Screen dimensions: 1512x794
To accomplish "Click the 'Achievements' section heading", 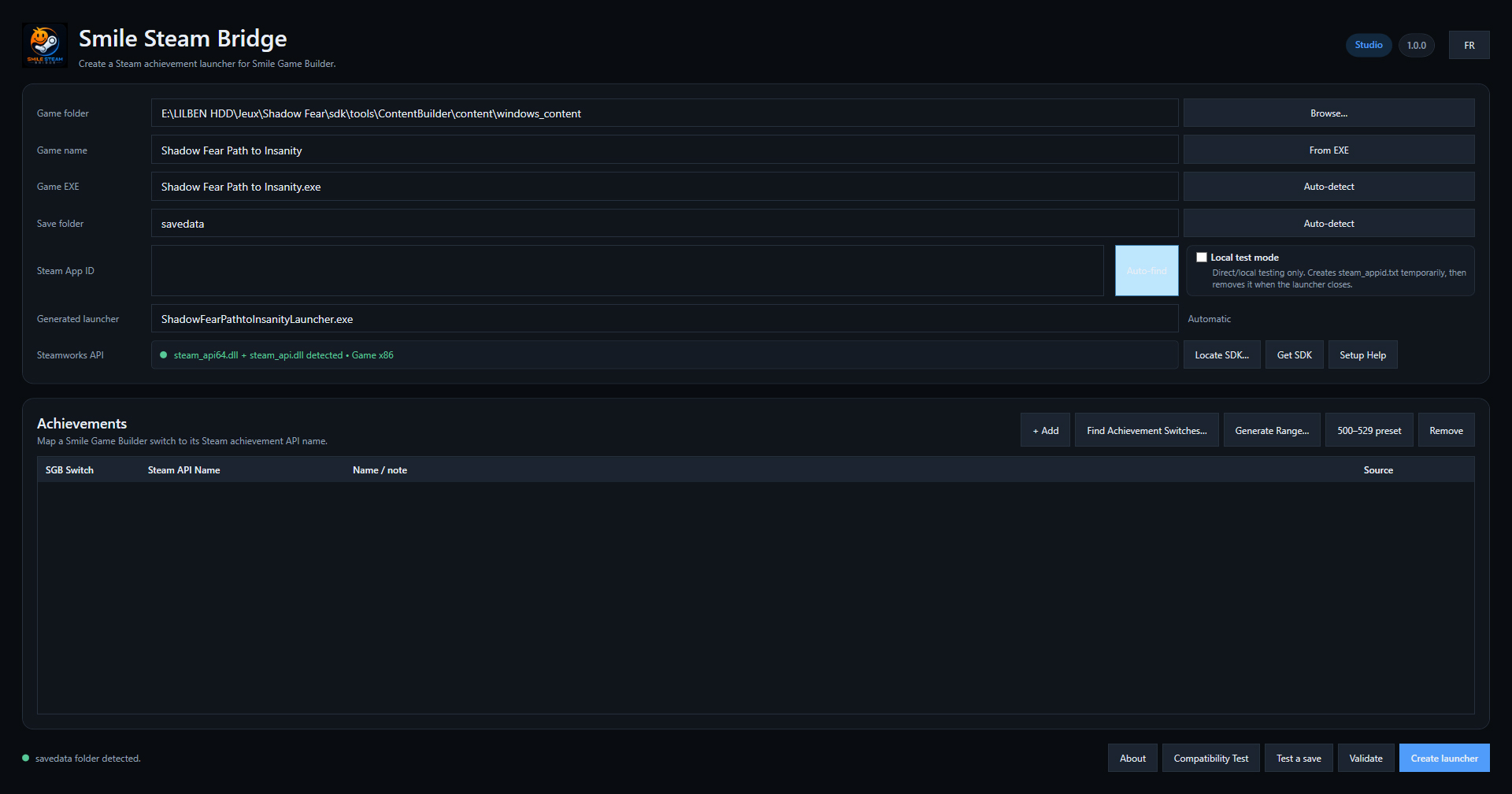I will click(82, 424).
